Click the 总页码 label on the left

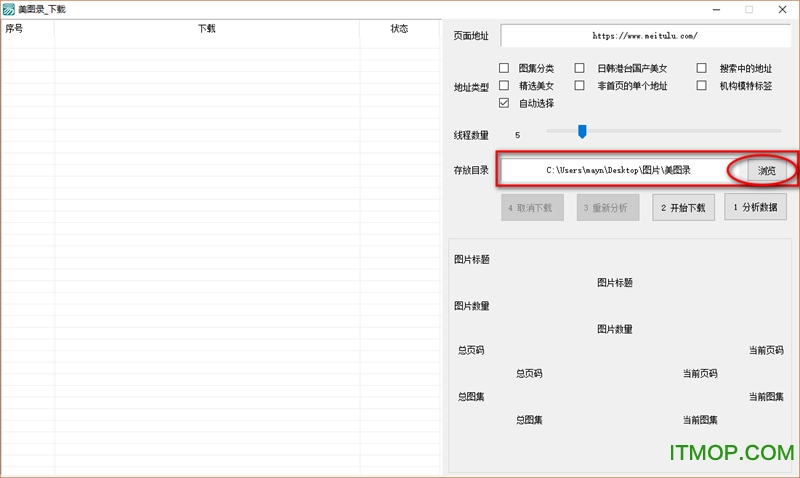pyautogui.click(x=471, y=350)
